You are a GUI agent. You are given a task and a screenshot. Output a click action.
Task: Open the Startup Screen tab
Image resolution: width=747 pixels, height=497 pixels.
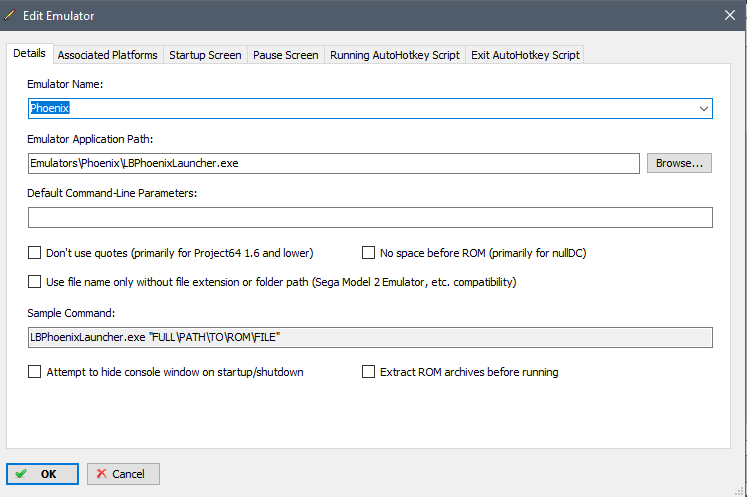coord(205,55)
